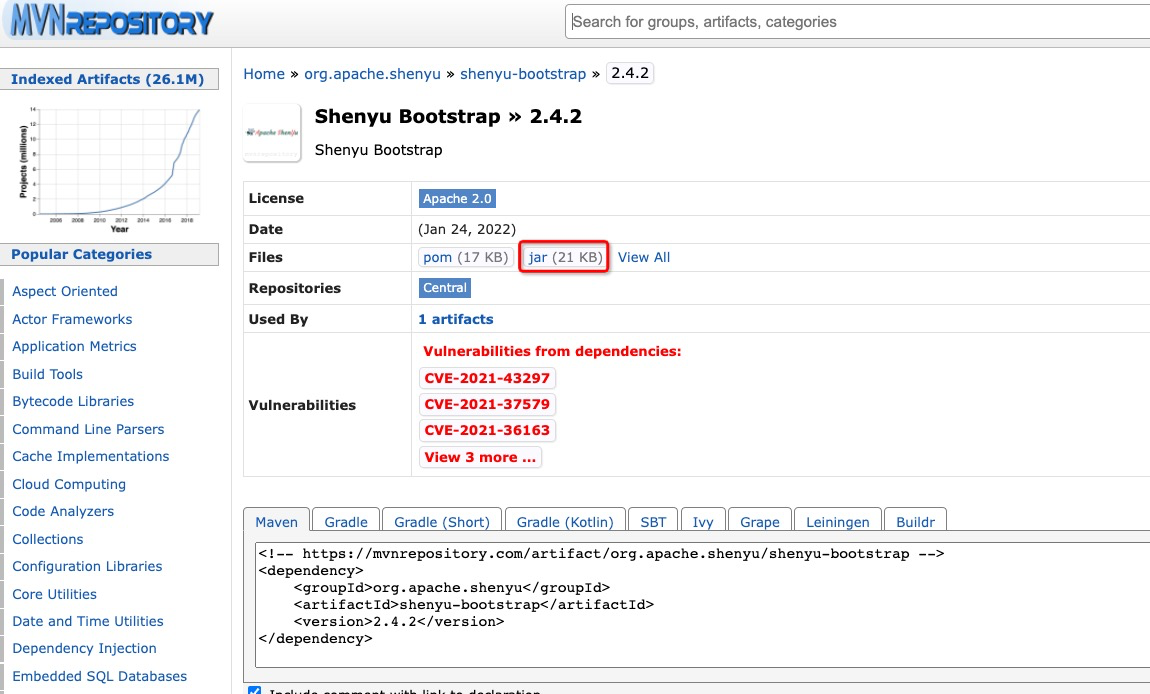Screen dimensions: 1150x694
Task: Switch to the Gradle (Kotlin) tab
Action: pos(565,522)
